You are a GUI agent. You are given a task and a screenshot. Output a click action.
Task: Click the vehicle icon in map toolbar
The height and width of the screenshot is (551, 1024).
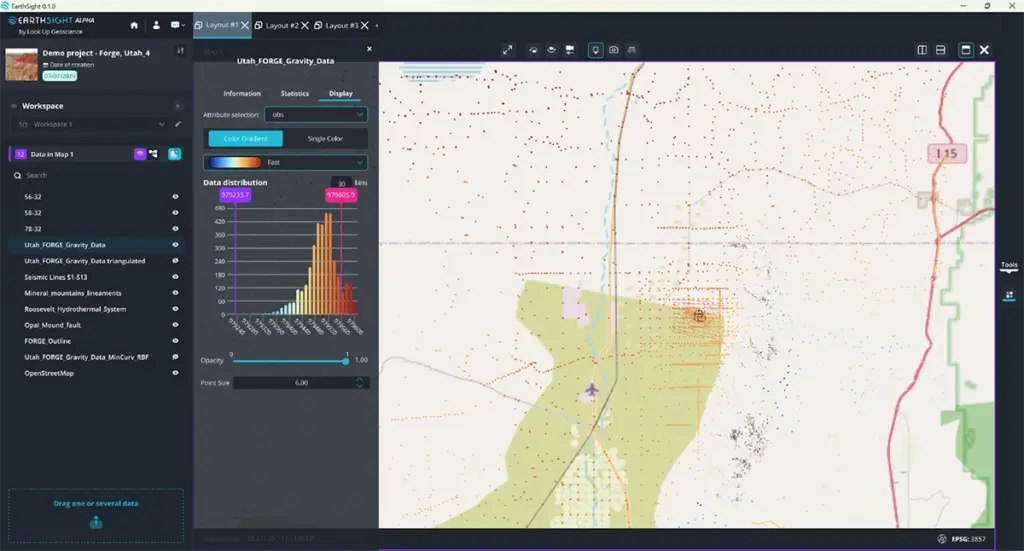coord(632,50)
